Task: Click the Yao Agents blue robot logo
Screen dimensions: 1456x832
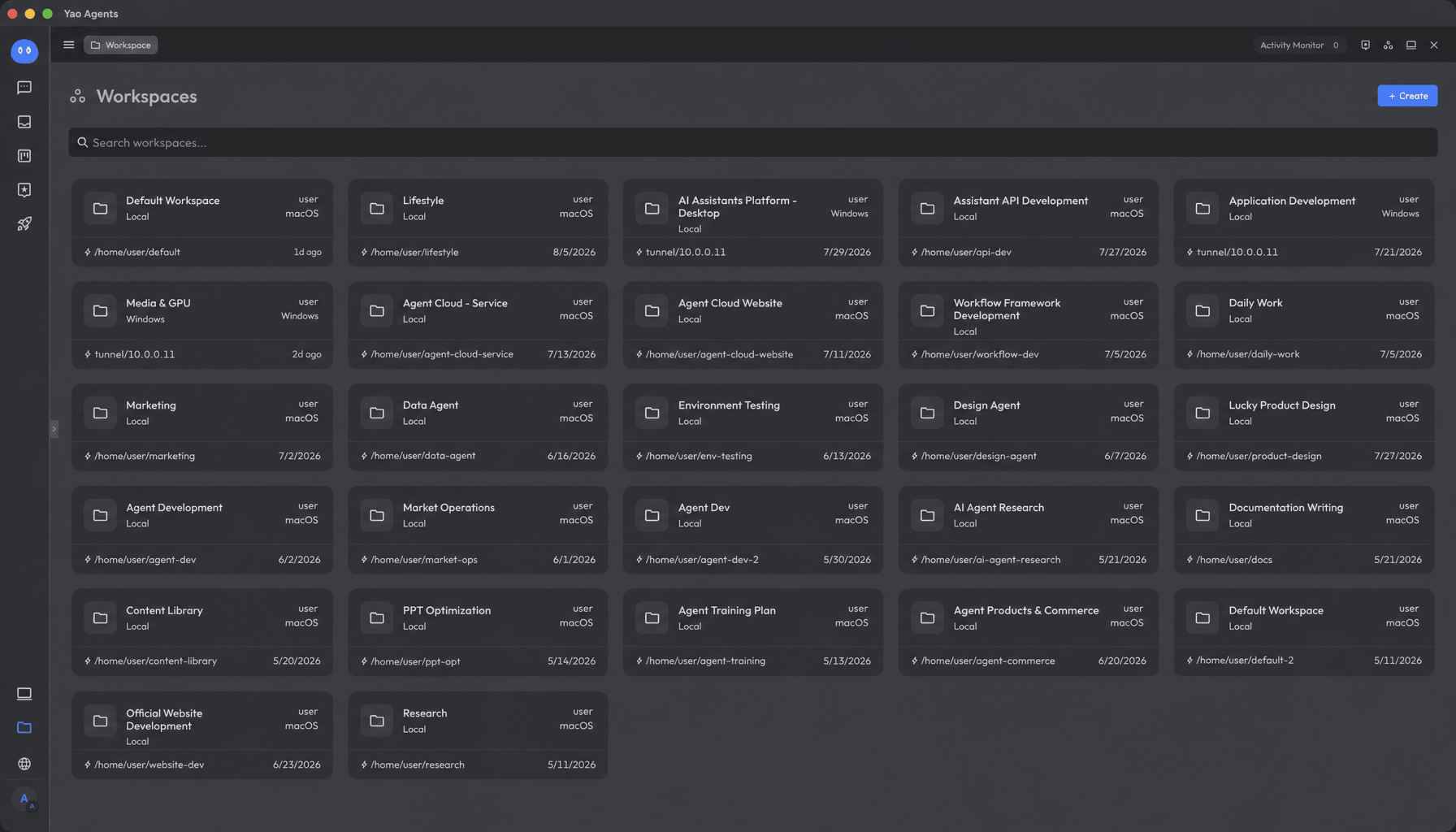Action: 24,50
